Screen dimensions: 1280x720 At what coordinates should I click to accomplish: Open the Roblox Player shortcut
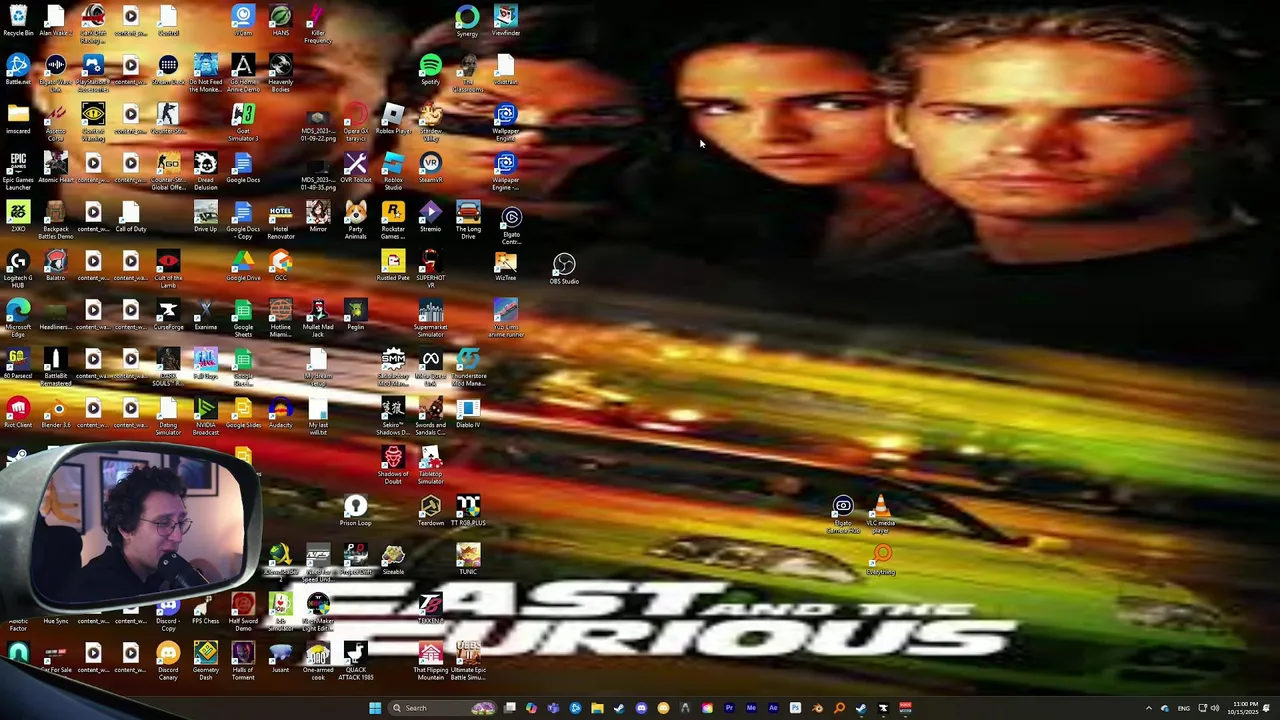[393, 119]
